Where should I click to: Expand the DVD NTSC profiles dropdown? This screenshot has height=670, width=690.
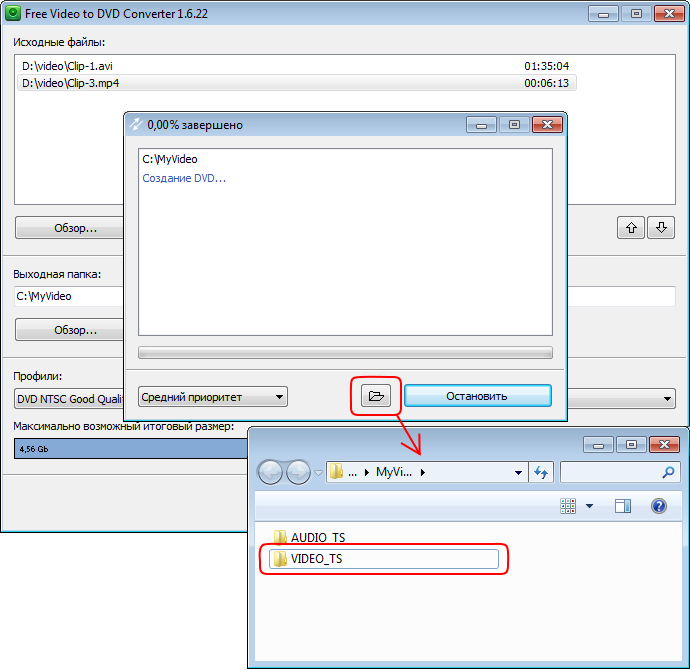coord(667,399)
